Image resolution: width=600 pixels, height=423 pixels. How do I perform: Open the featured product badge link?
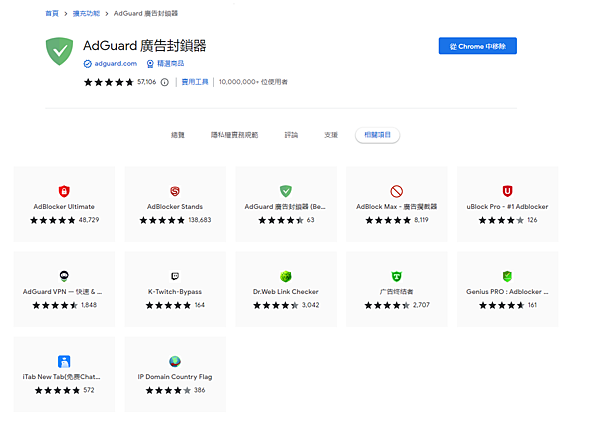[171, 64]
